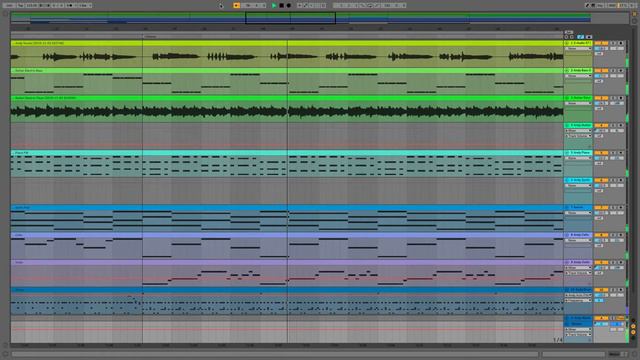Deactivate track 2 orange activator button
The height and width of the screenshot is (360, 640).
click(601, 70)
